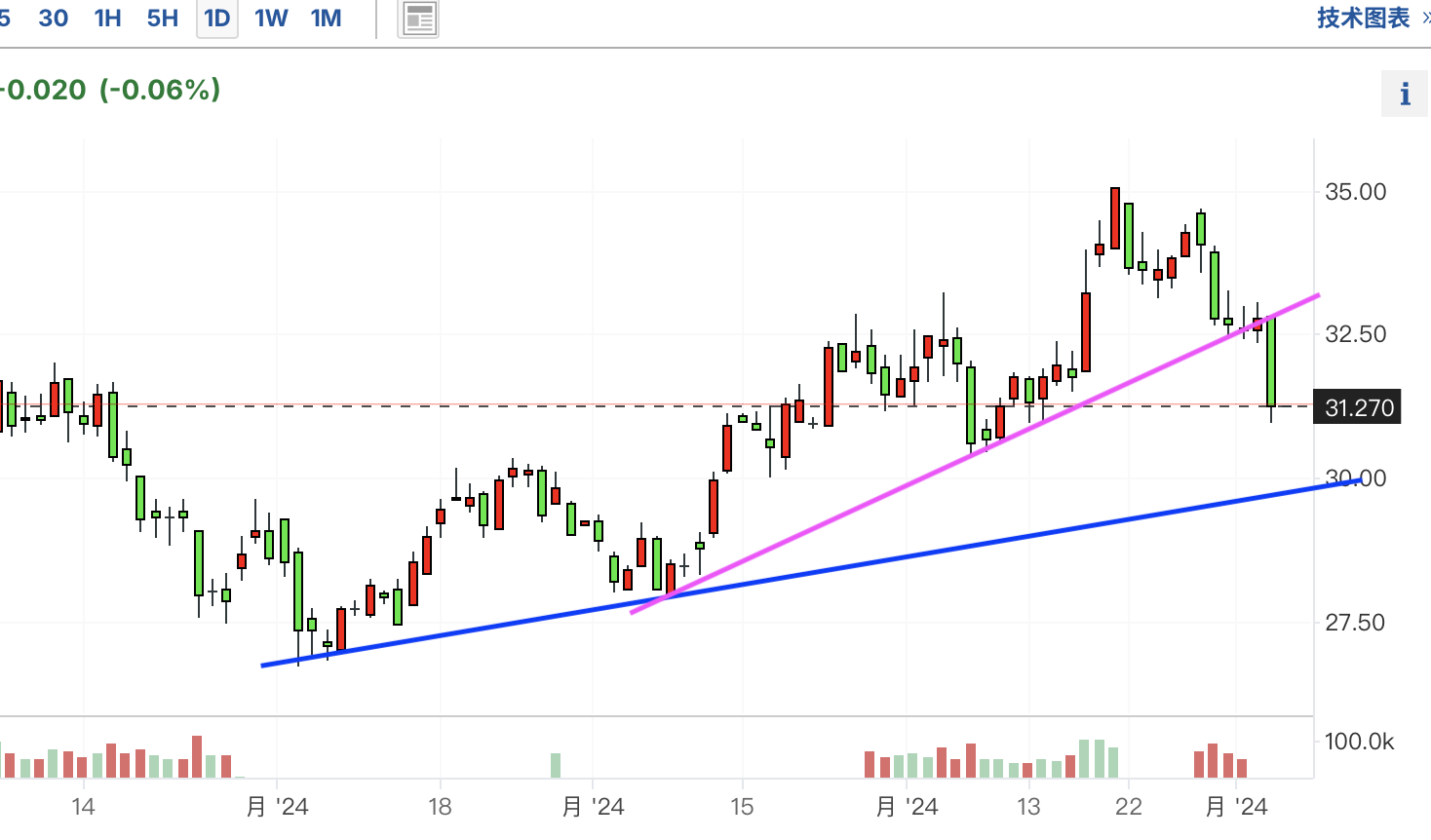This screenshot has width=1431, height=840.
Task: Click the date label 18 on time axis
Action: pyautogui.click(x=440, y=807)
